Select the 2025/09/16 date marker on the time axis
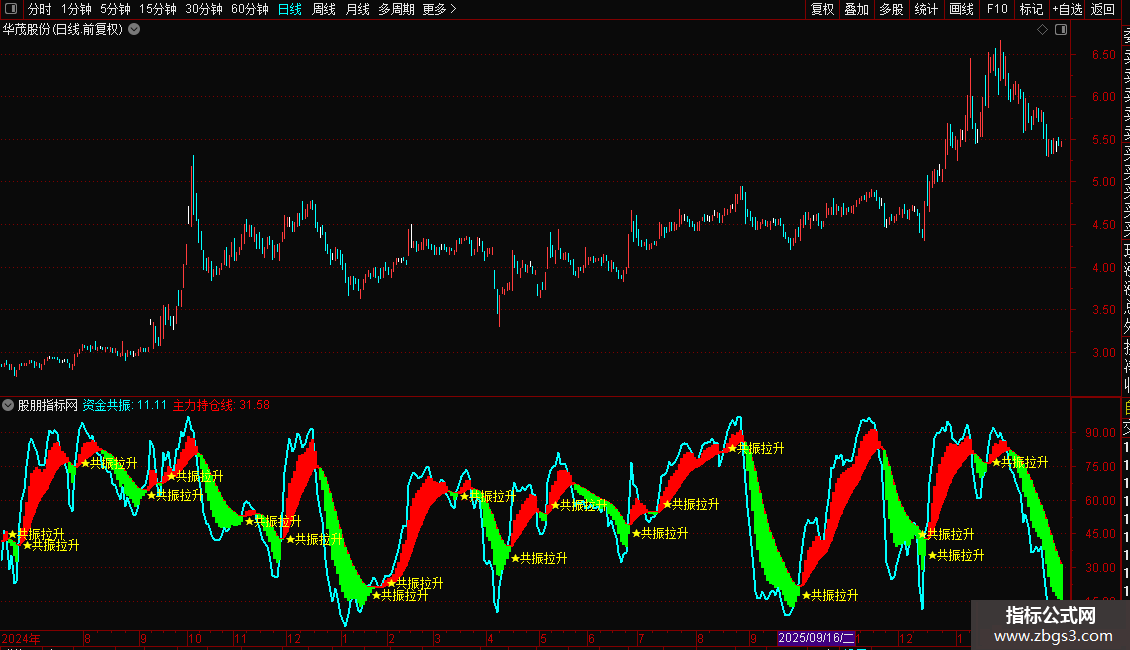 tap(816, 638)
